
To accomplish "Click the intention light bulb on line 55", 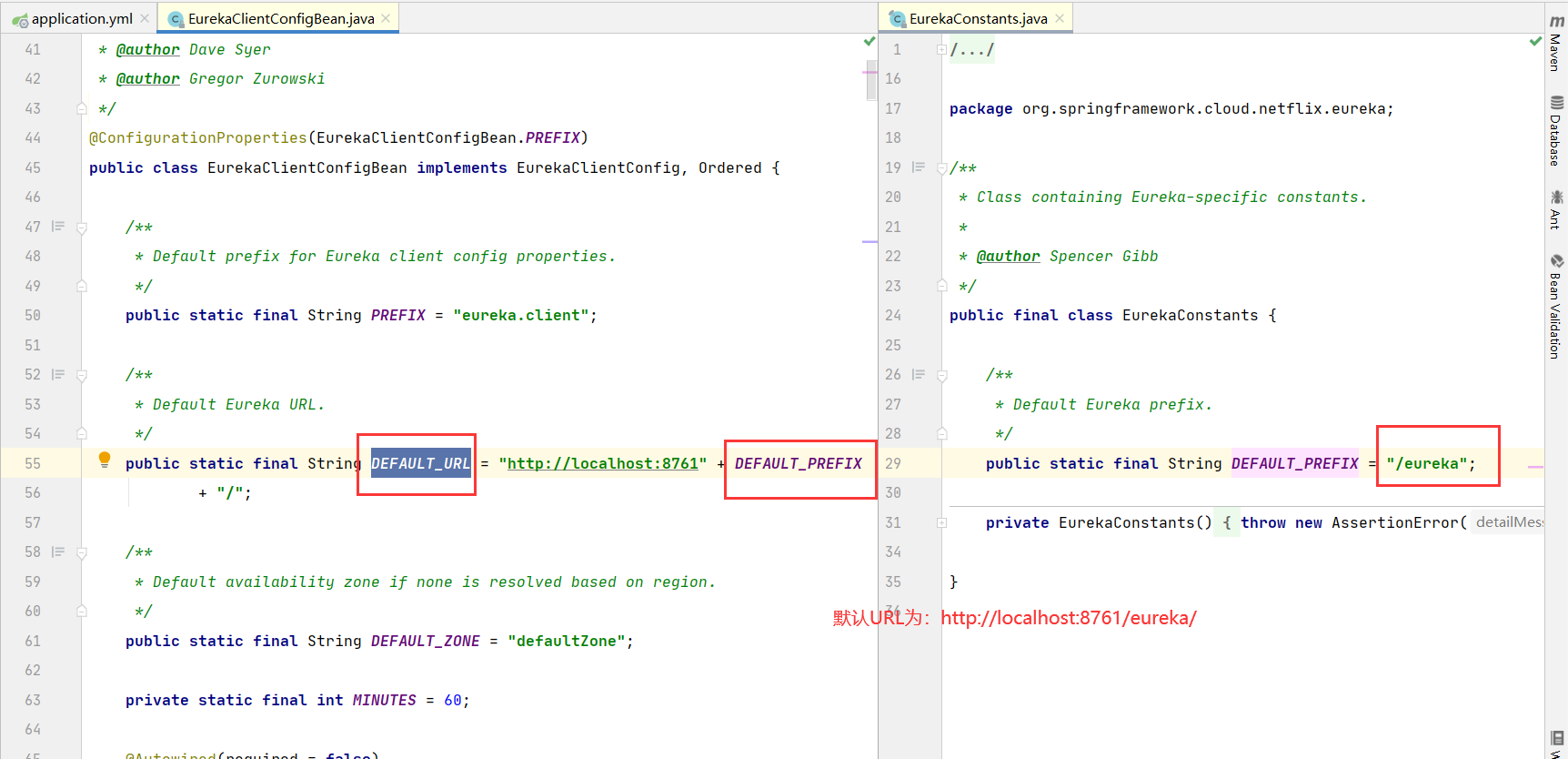I will click(x=105, y=460).
